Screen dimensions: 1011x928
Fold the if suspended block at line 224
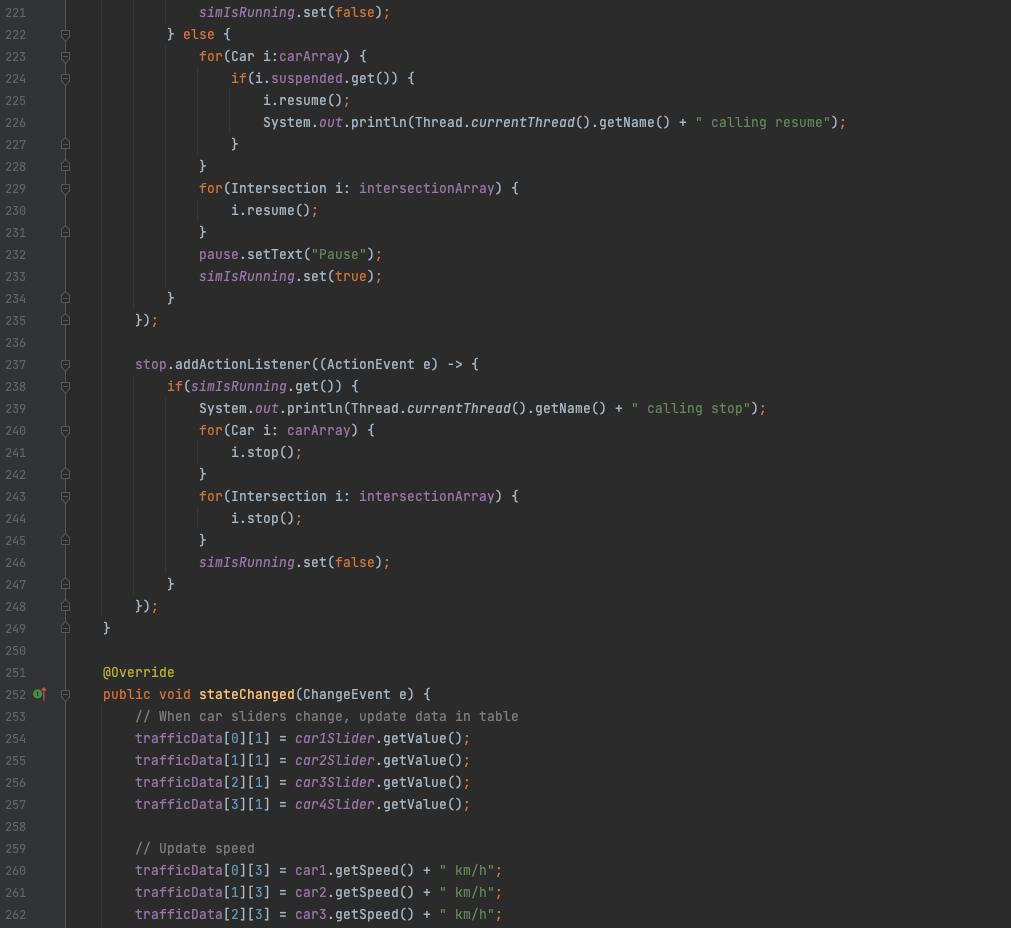65,79
